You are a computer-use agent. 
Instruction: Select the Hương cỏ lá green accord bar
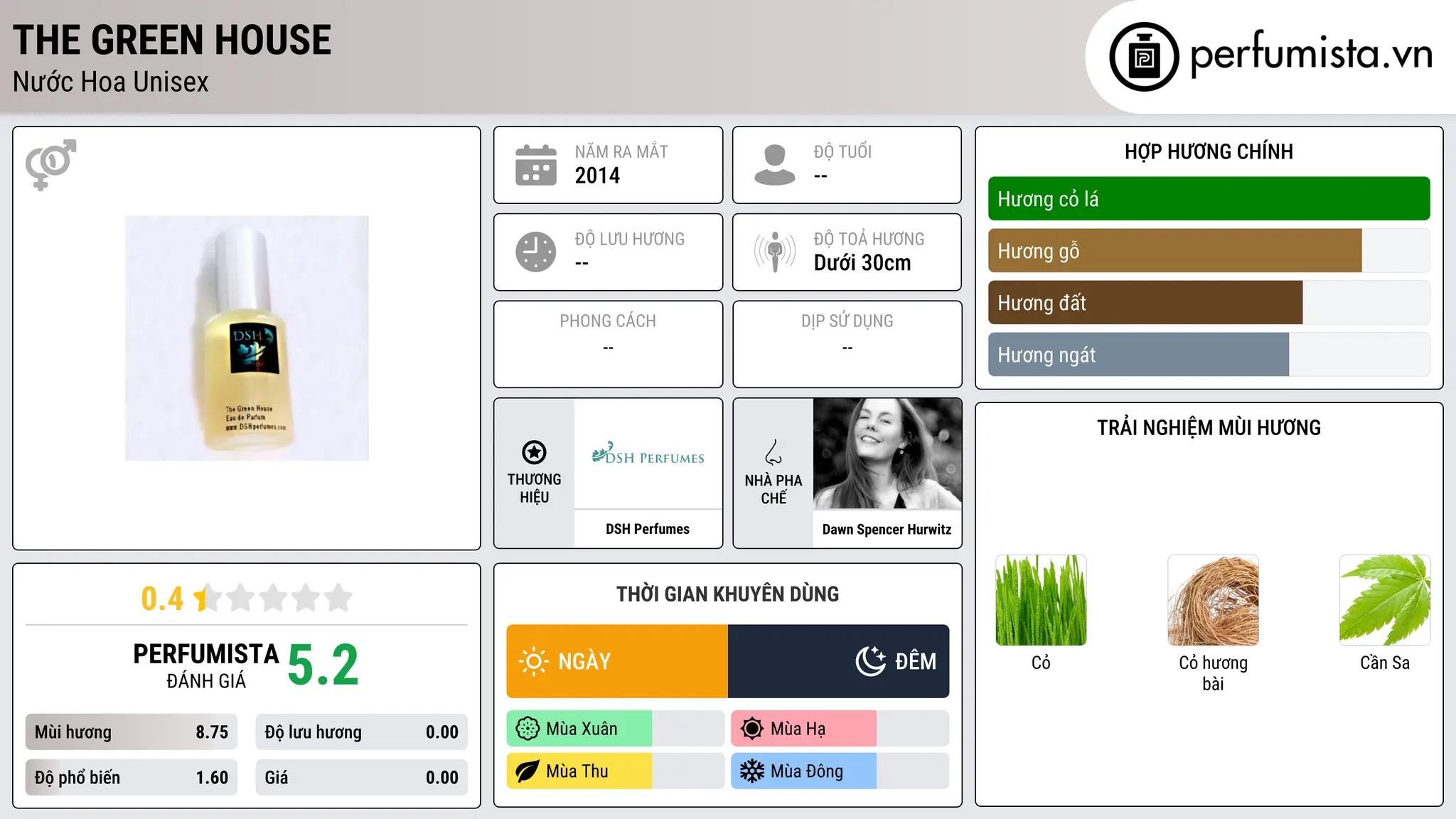pyautogui.click(x=1209, y=199)
